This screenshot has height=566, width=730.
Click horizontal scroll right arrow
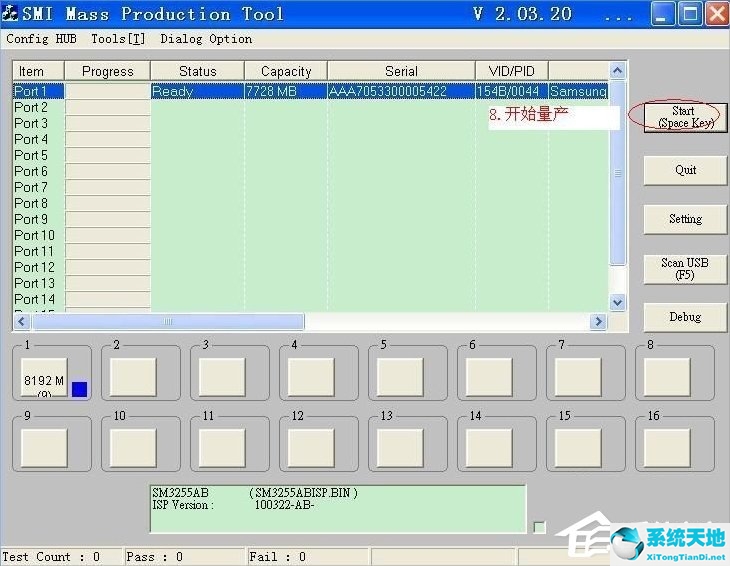pos(599,321)
